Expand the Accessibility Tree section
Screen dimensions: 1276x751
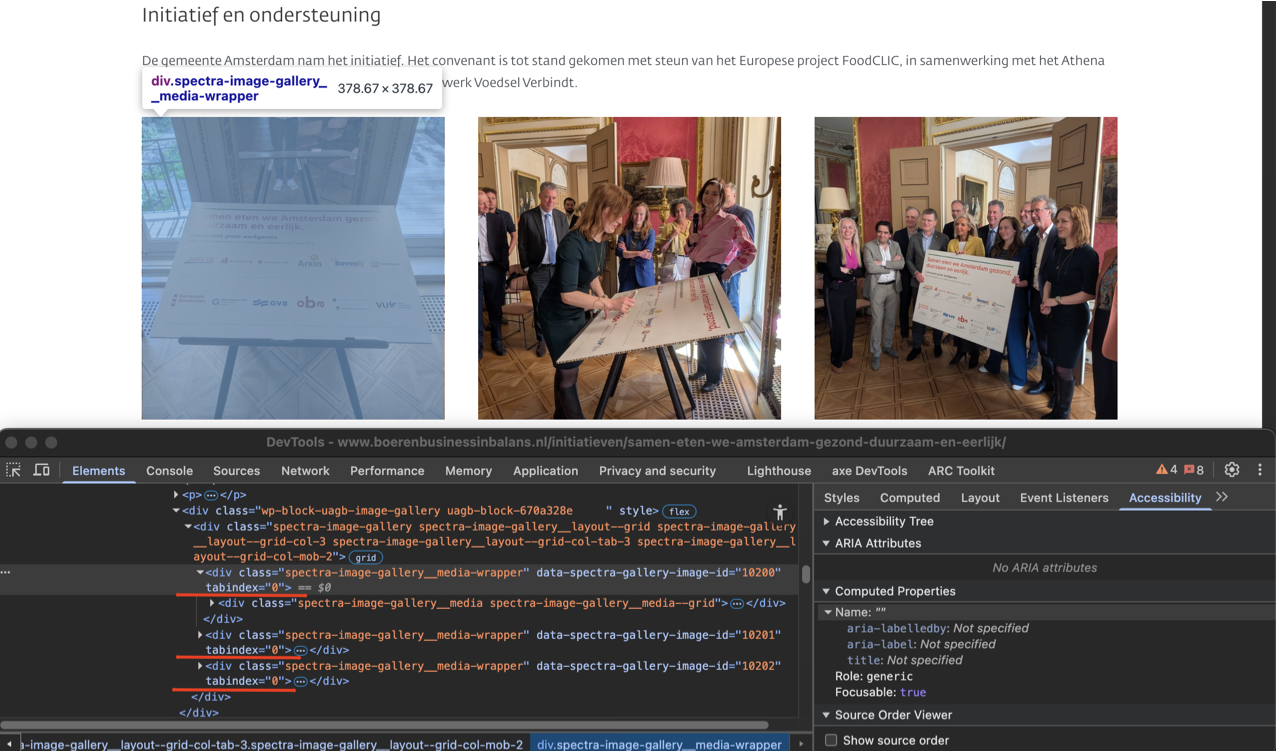point(827,521)
